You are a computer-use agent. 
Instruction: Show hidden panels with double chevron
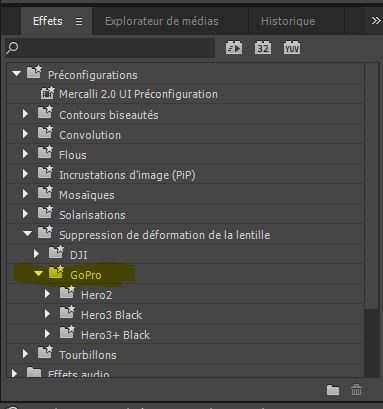point(376,21)
